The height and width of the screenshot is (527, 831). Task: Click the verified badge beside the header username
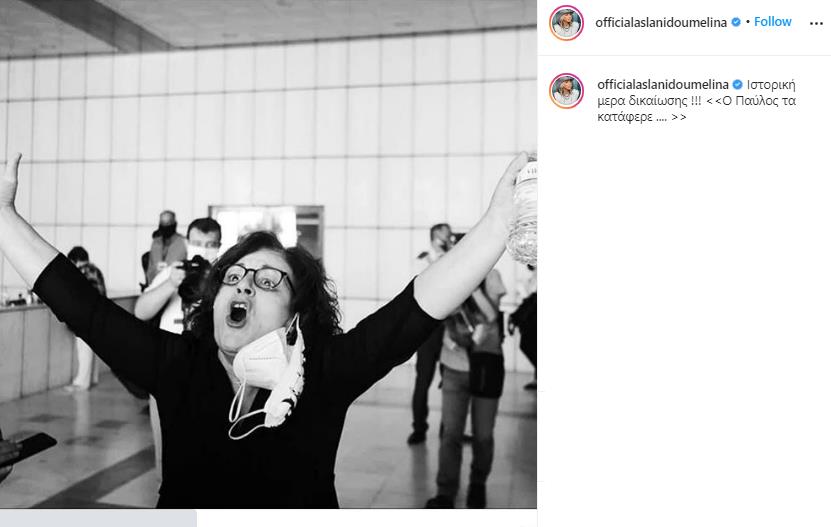coord(736,22)
